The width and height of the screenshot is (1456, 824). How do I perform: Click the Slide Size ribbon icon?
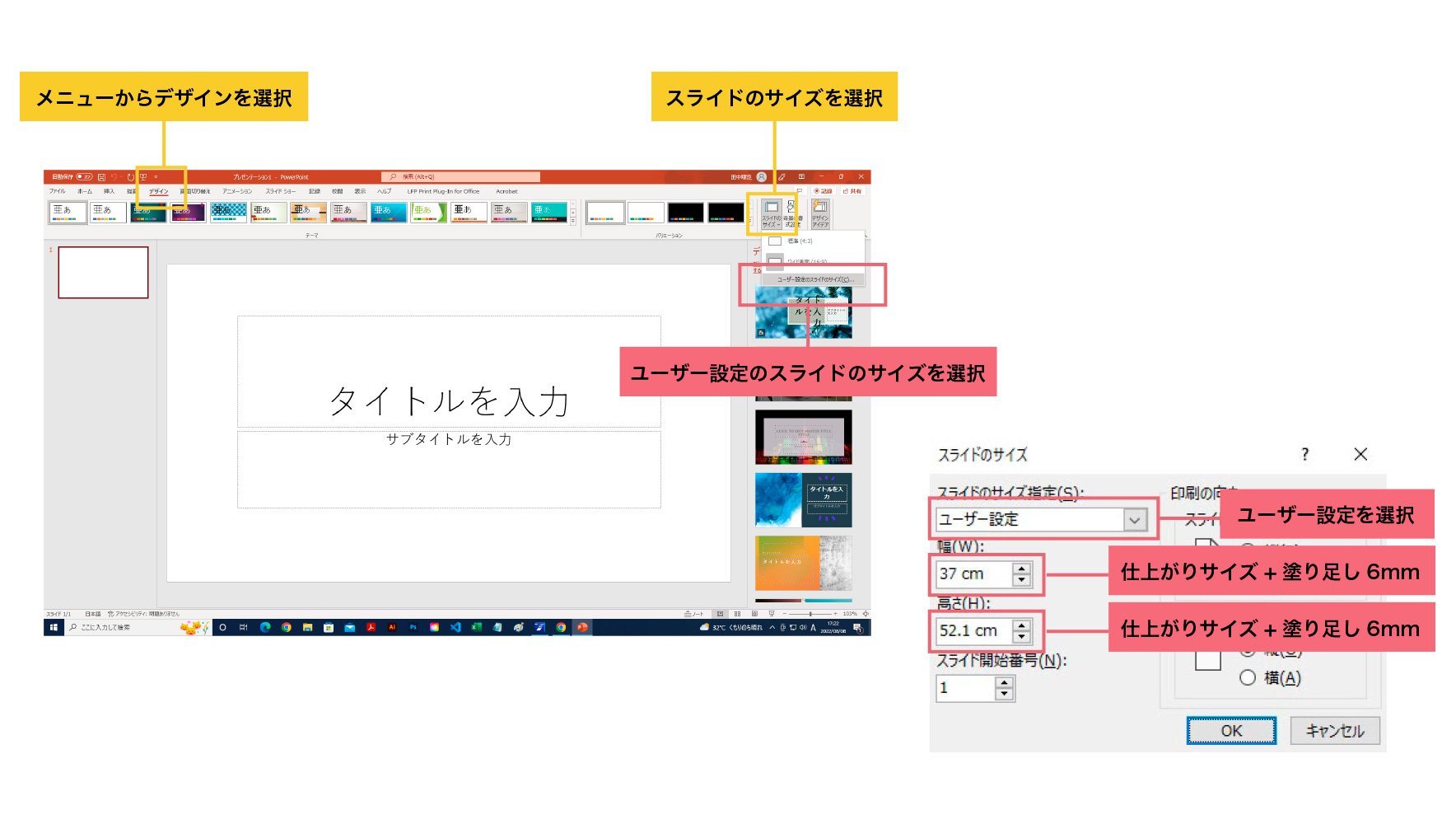(771, 214)
